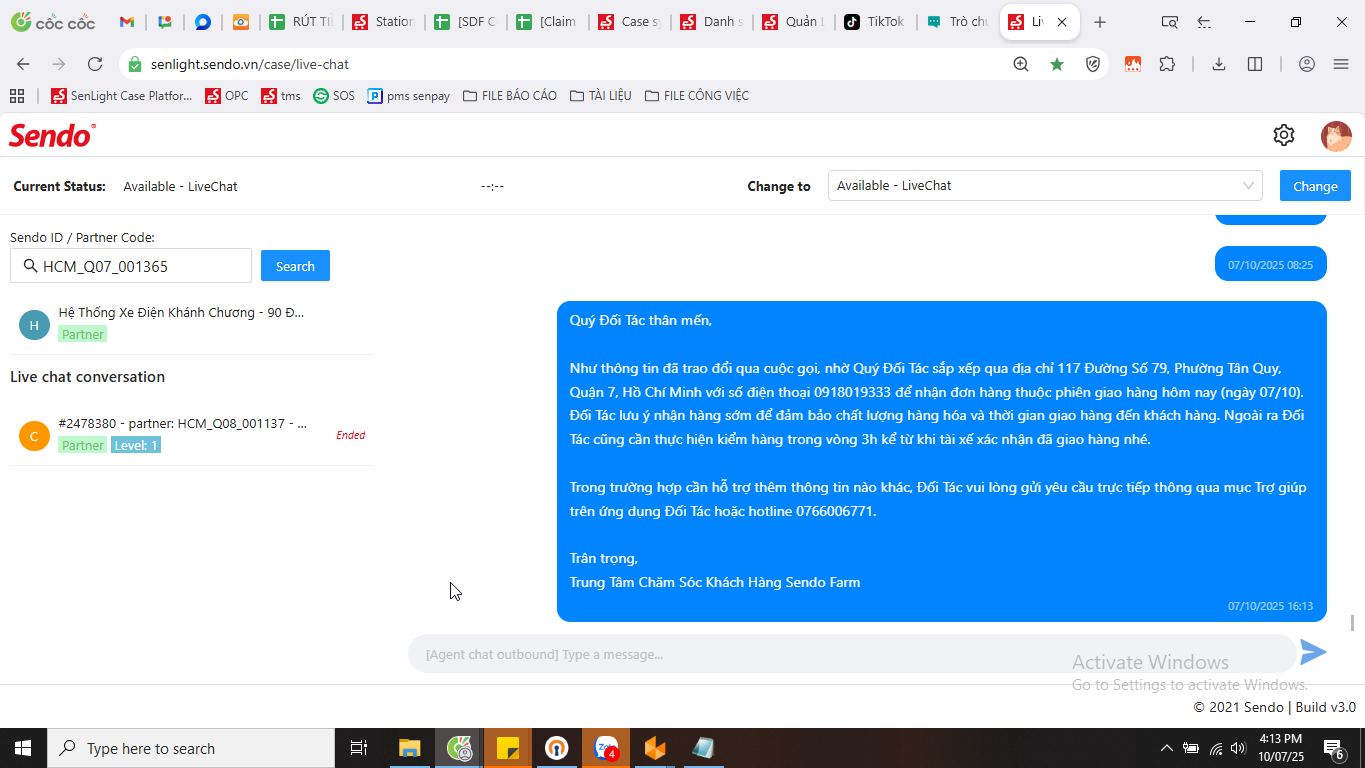1365x768 pixels.
Task: Open the volume speaker tray icon
Action: coord(1238,748)
